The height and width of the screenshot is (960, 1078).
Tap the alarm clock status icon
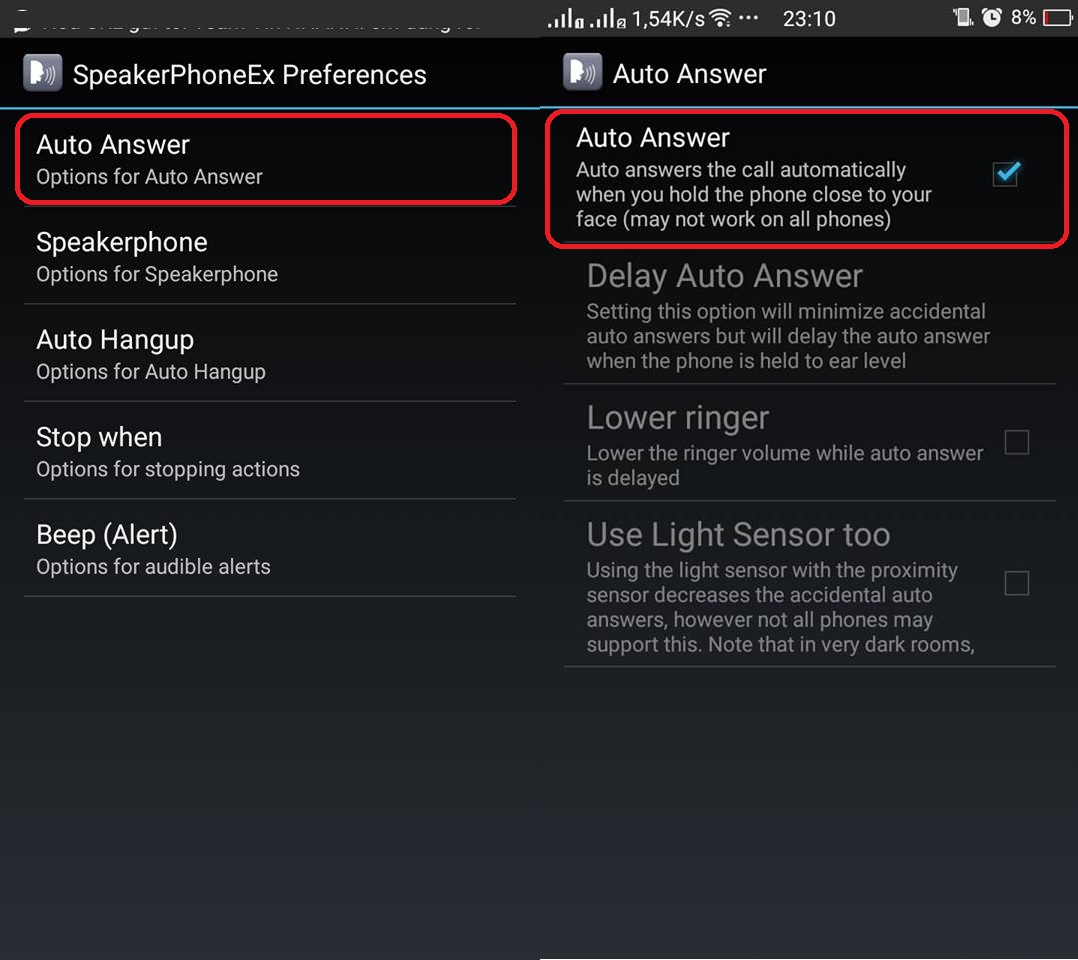point(992,18)
